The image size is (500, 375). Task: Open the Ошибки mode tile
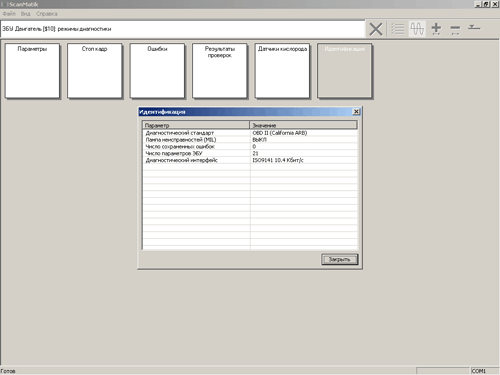click(157, 71)
